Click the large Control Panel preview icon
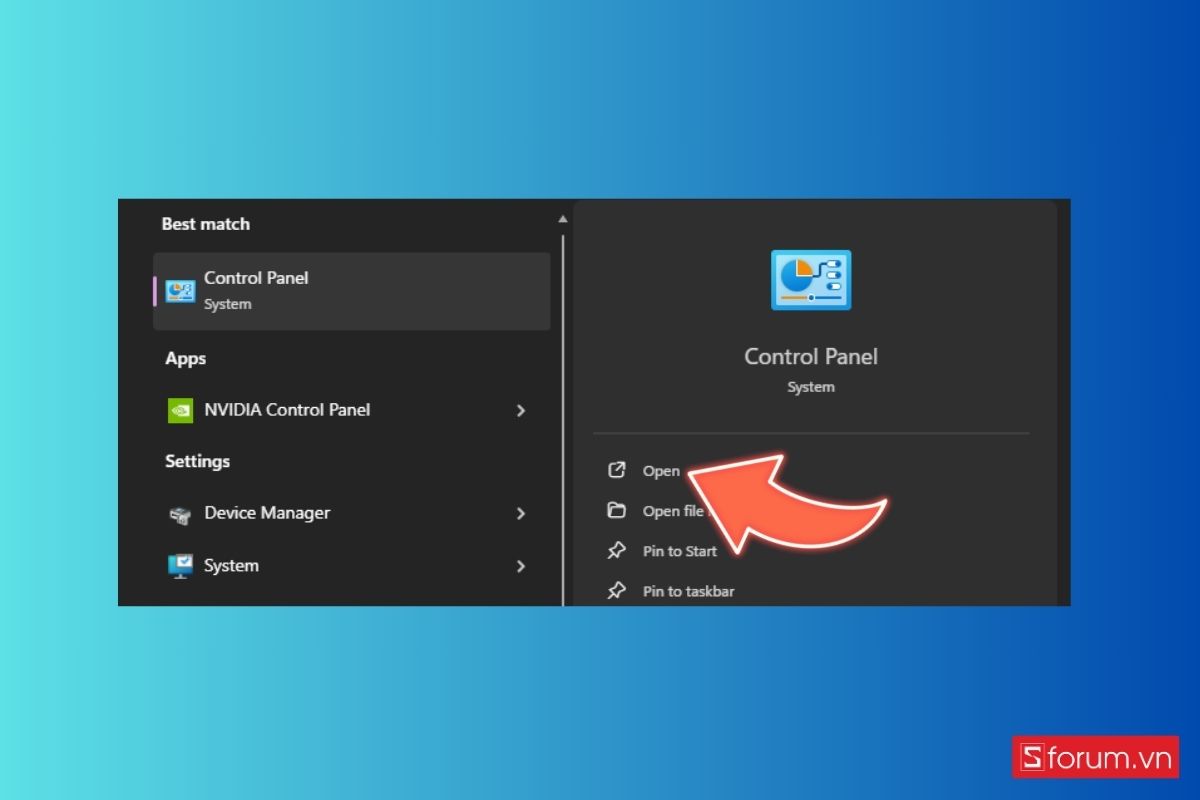 point(811,280)
